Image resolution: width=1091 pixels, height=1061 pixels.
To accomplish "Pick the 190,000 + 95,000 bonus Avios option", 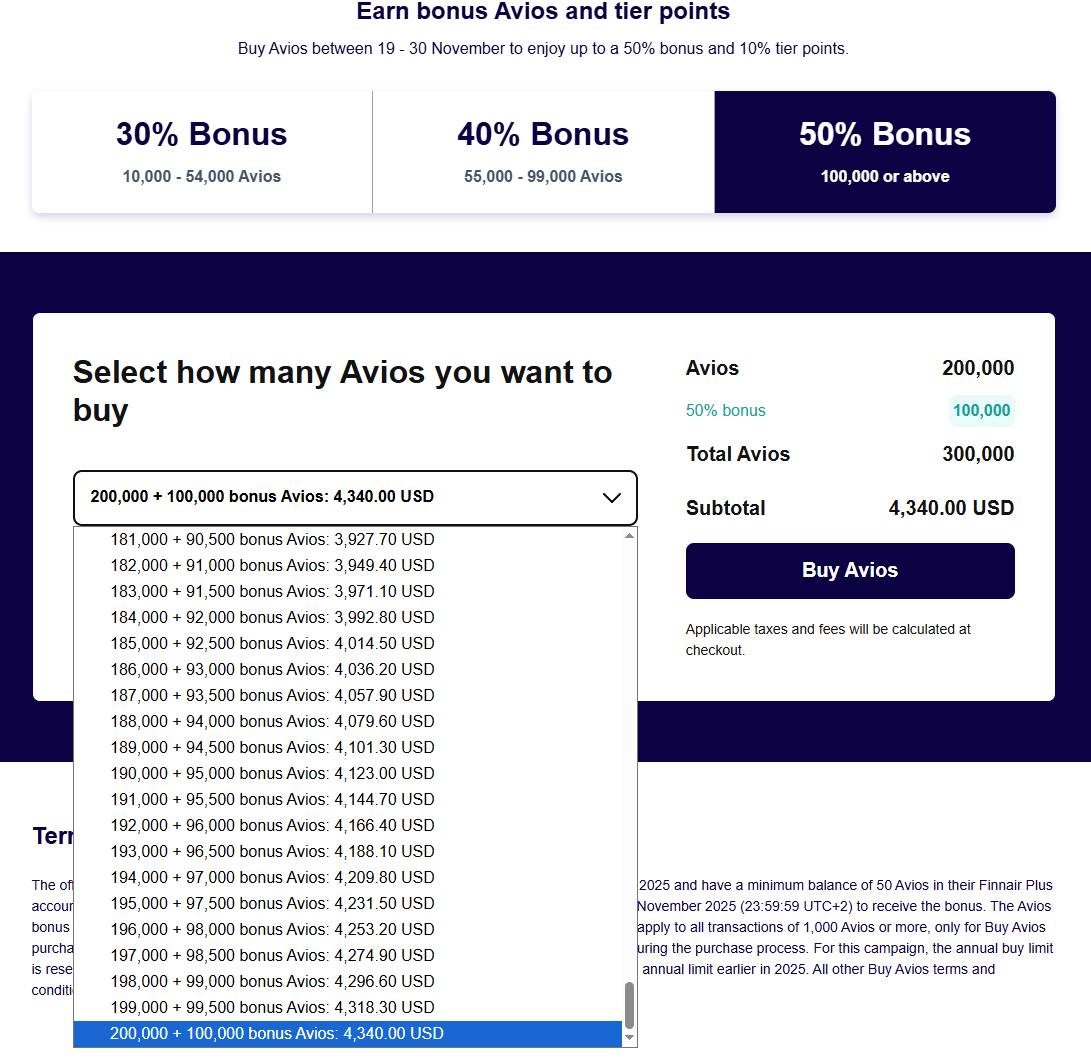I will [x=272, y=773].
